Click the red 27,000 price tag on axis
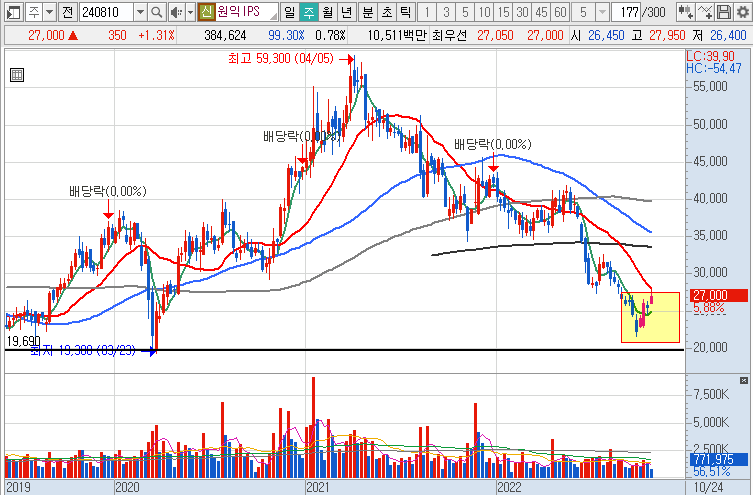Image resolution: width=753 pixels, height=495 pixels. (718, 295)
